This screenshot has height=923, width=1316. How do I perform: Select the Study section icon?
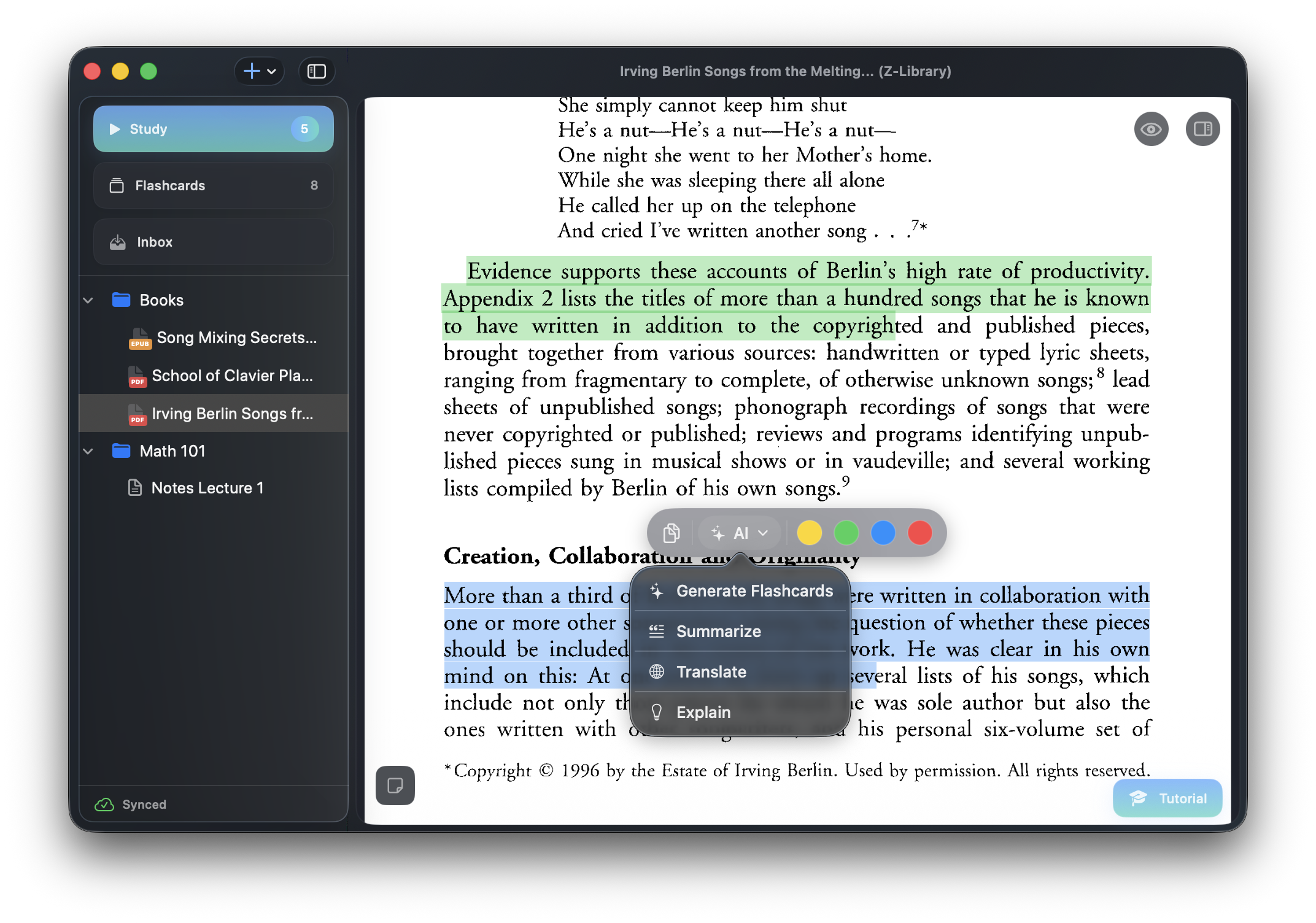(x=114, y=129)
